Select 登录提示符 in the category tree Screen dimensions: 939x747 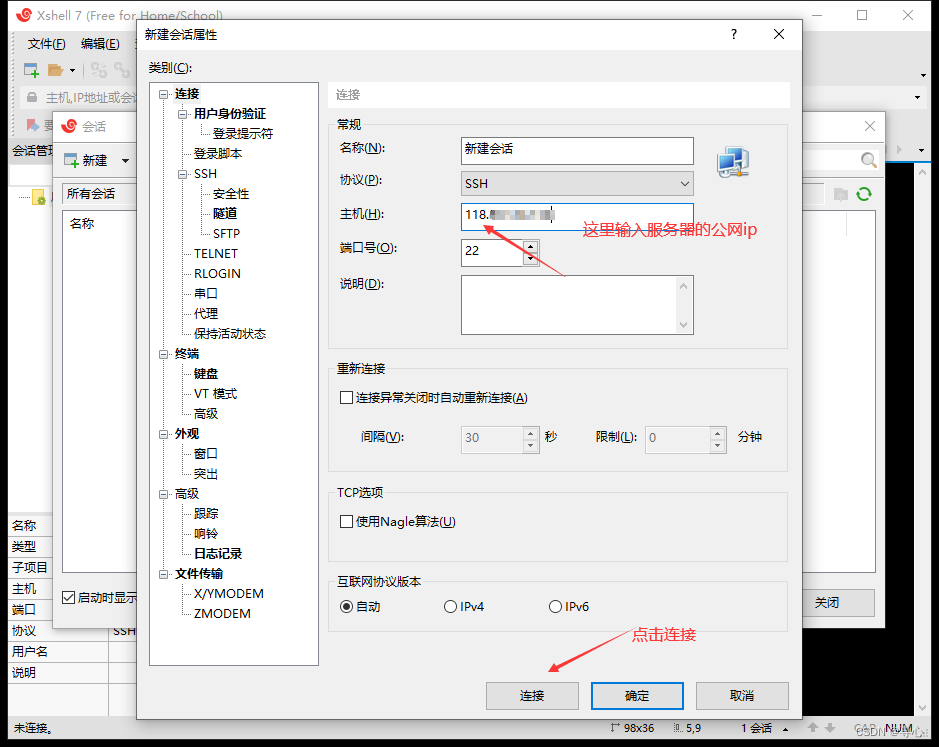point(243,134)
